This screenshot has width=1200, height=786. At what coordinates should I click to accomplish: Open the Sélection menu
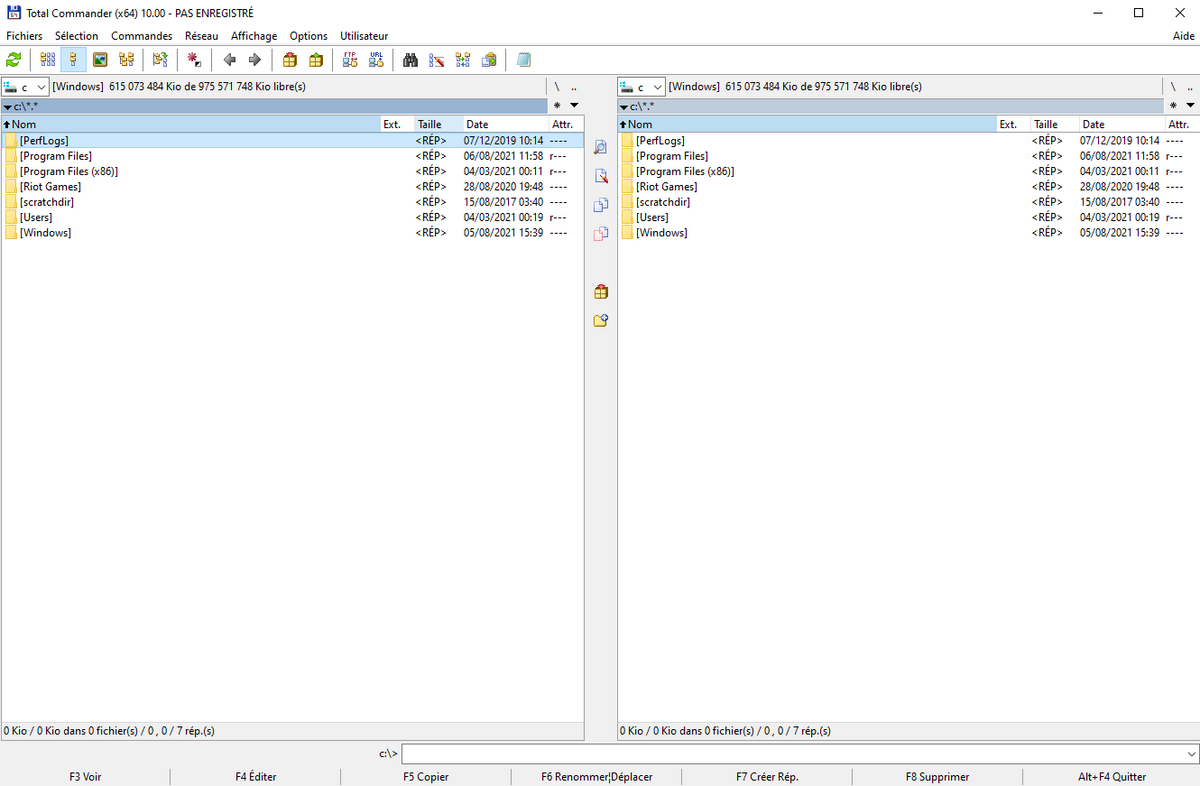tap(77, 36)
